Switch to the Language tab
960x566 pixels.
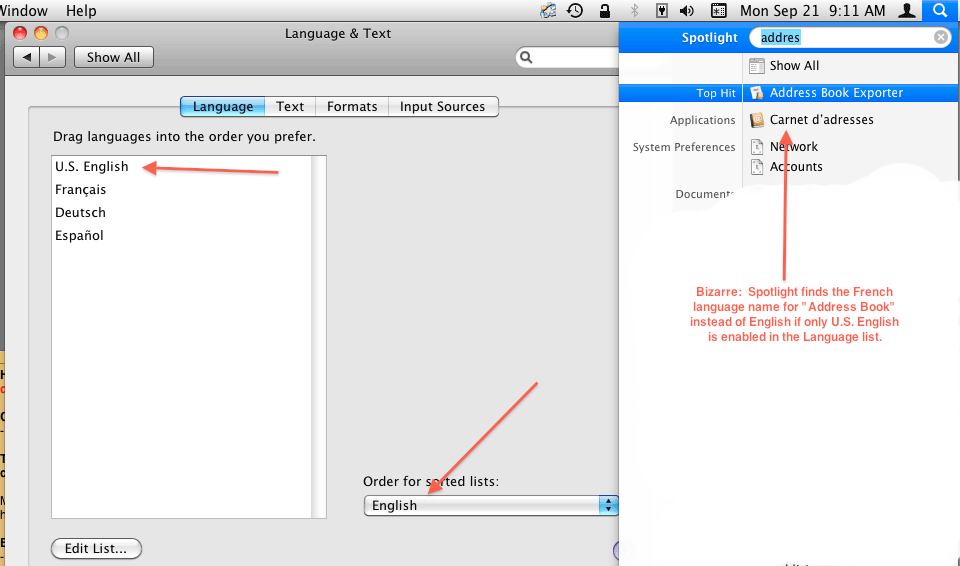coord(223,107)
